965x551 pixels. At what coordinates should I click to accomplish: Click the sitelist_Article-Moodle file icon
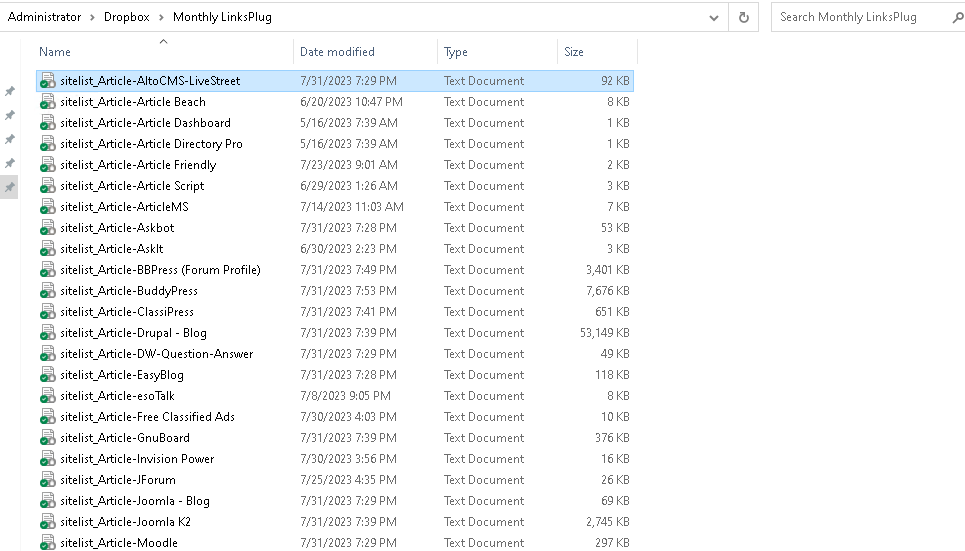tap(47, 542)
